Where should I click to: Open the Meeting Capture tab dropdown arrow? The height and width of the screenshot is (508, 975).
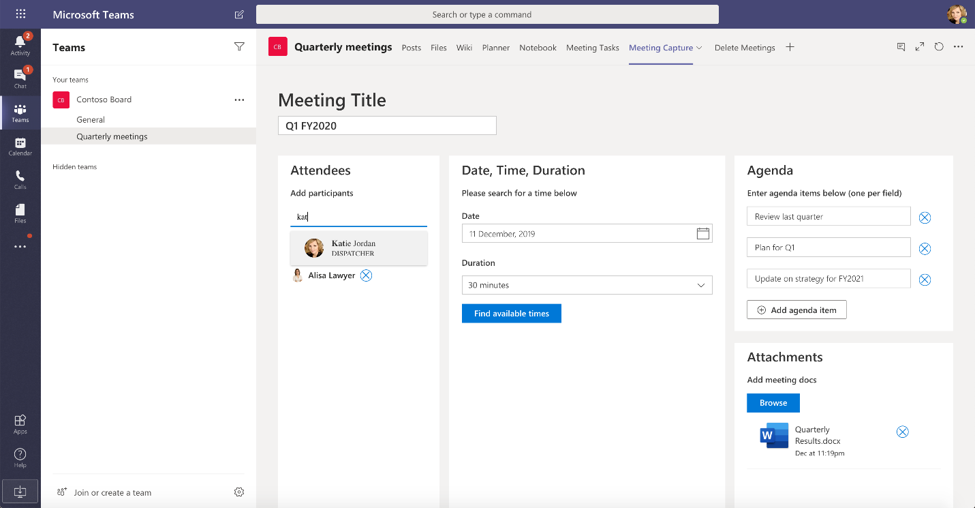[699, 48]
